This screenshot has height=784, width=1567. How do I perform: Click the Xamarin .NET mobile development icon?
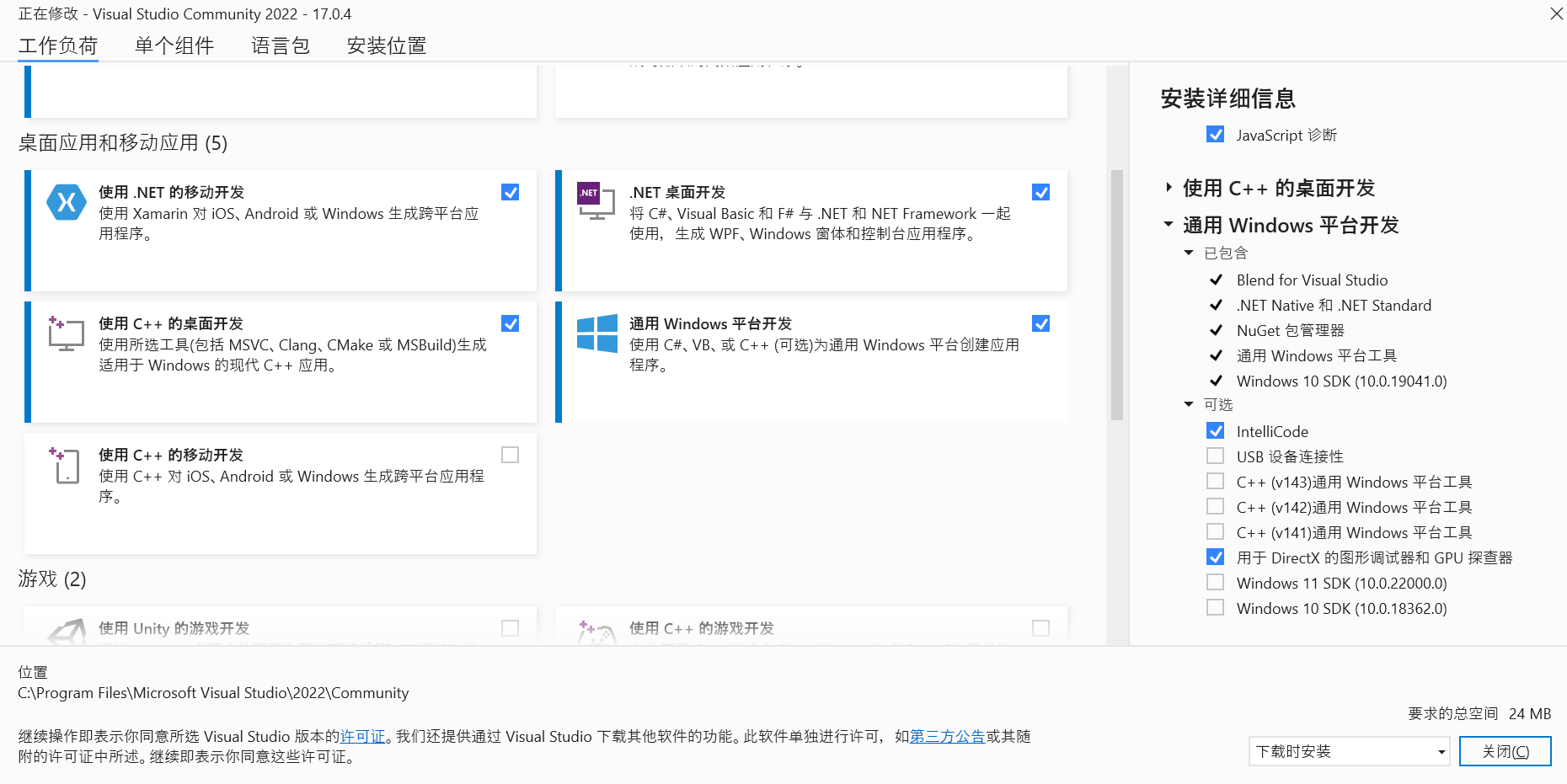click(x=67, y=202)
